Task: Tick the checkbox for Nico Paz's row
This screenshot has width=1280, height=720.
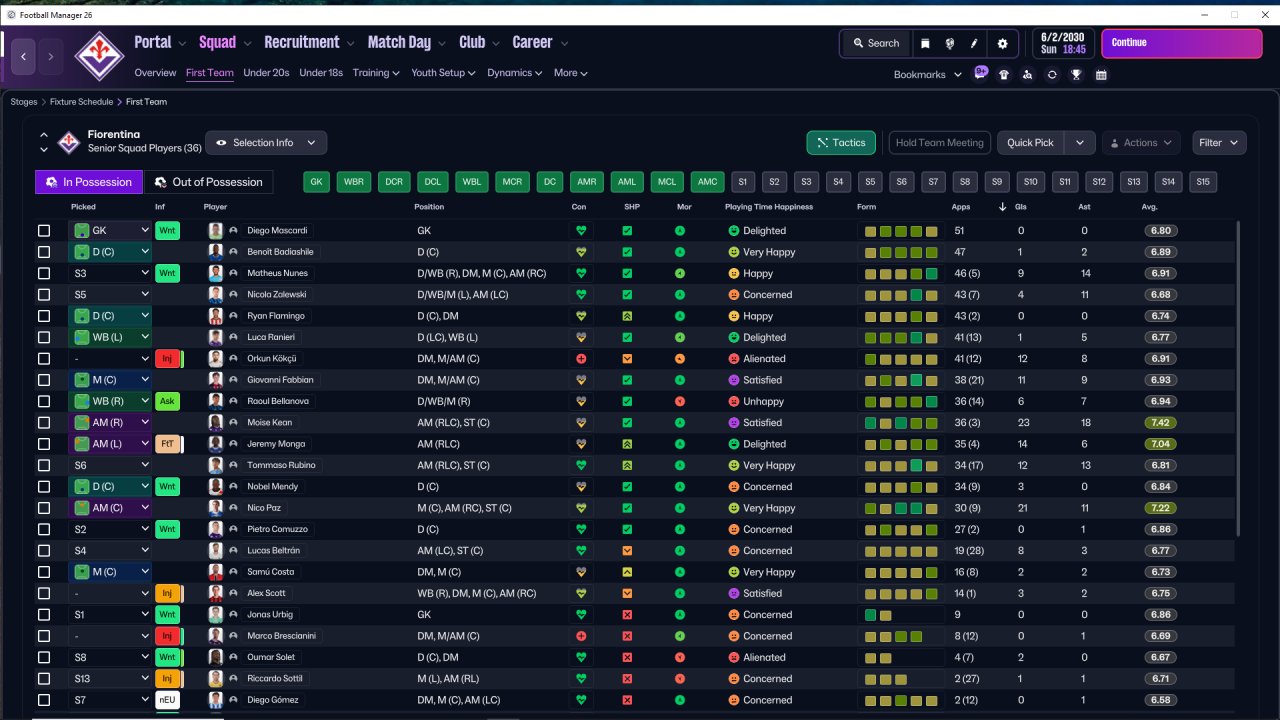Action: (x=44, y=508)
